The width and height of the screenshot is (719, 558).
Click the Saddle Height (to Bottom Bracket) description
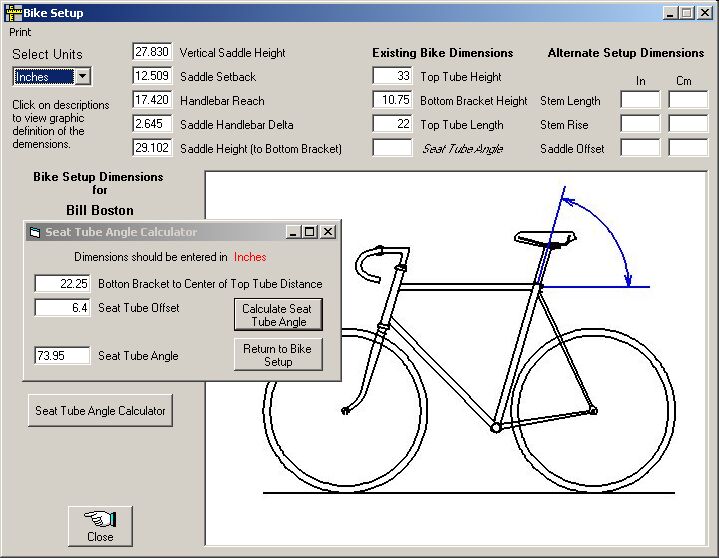pos(261,149)
